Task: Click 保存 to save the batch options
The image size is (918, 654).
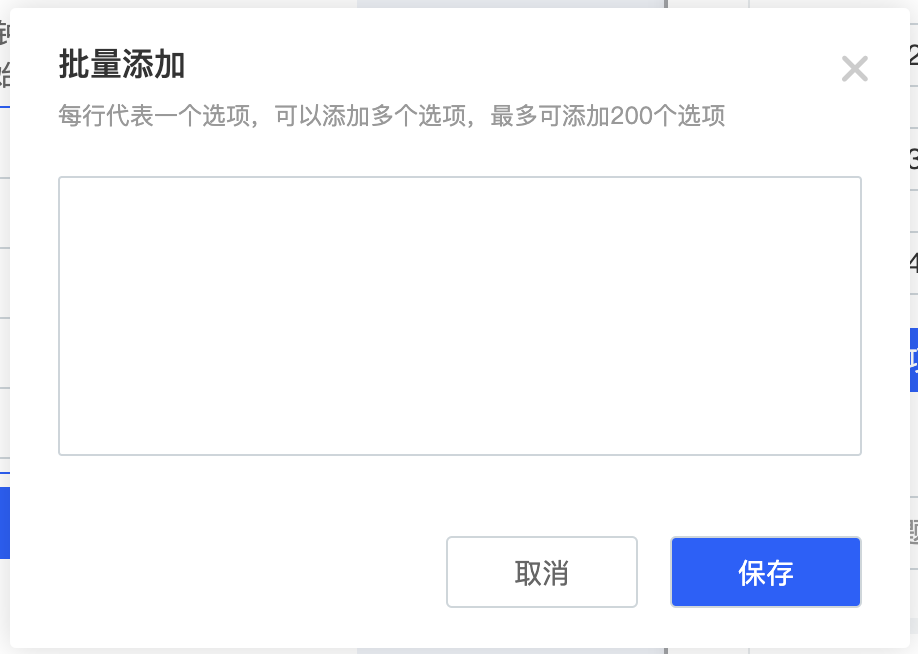Action: tap(766, 572)
